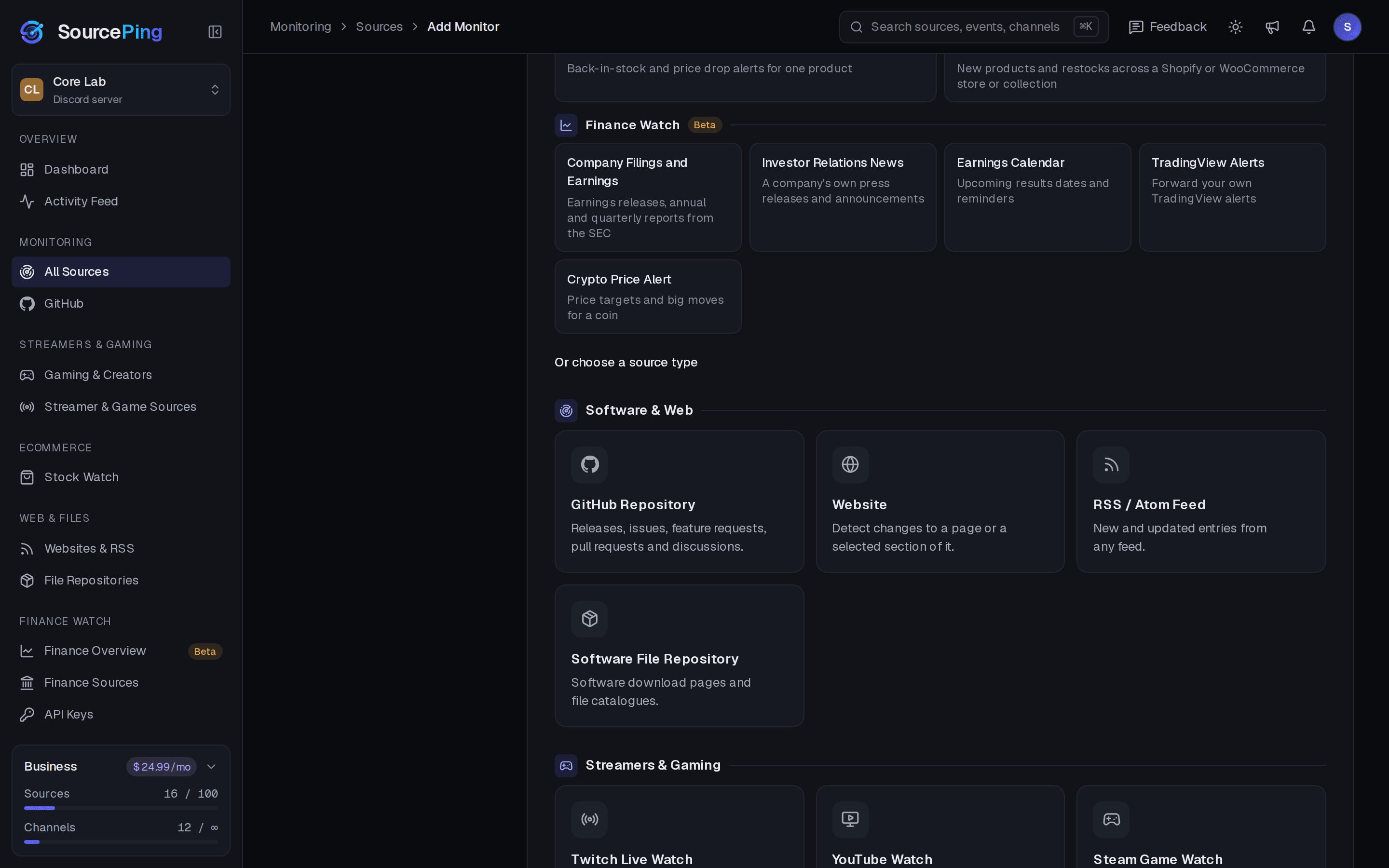Click the Twitch Live Watch broadcast icon

[589, 819]
